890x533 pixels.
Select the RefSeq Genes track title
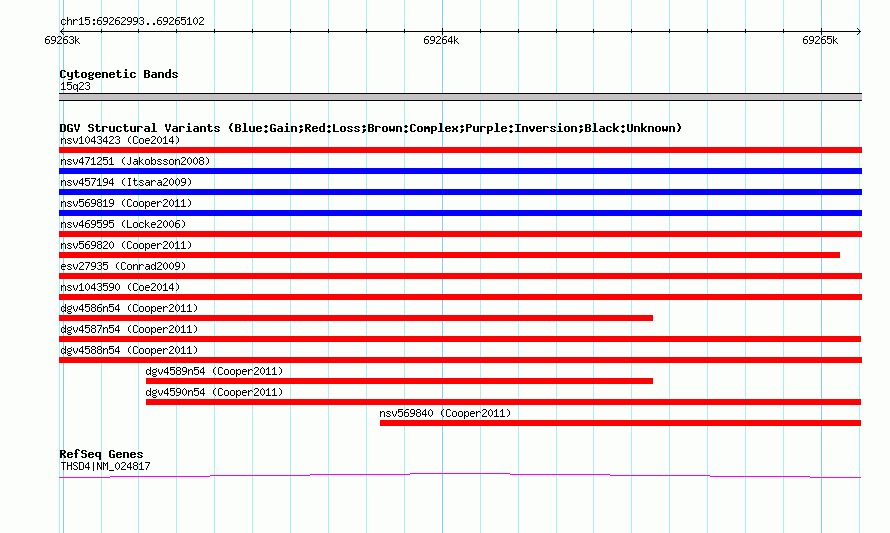(101, 454)
